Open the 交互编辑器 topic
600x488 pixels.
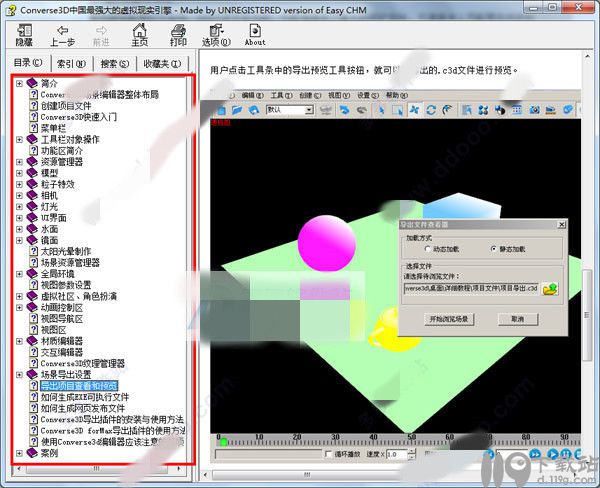click(62, 352)
